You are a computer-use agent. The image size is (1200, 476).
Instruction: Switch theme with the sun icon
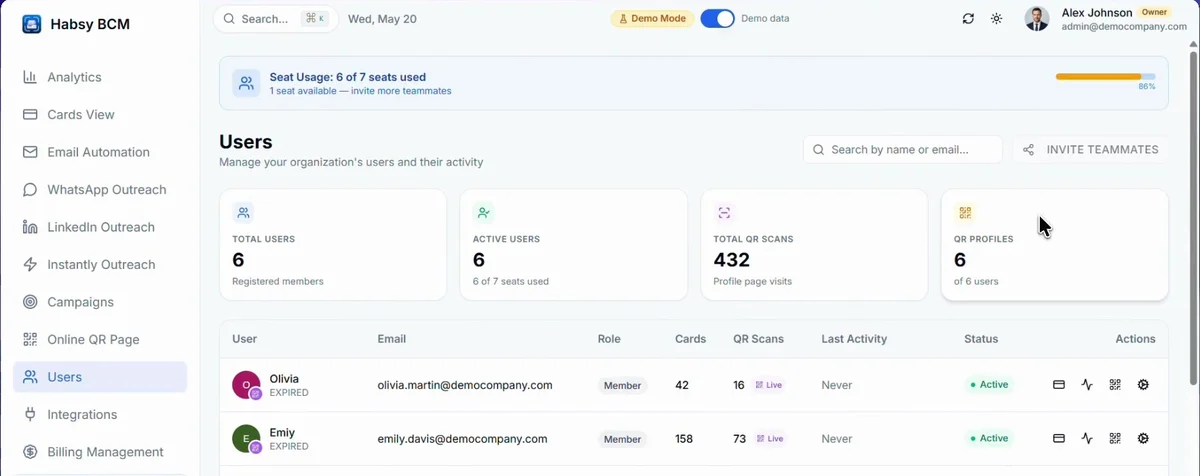point(996,19)
